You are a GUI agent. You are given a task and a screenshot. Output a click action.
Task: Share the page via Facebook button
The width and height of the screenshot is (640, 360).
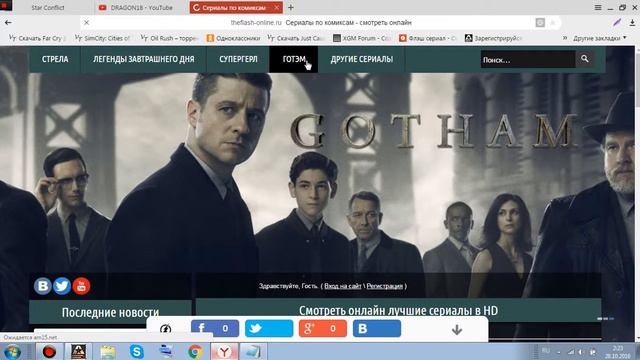(x=215, y=328)
